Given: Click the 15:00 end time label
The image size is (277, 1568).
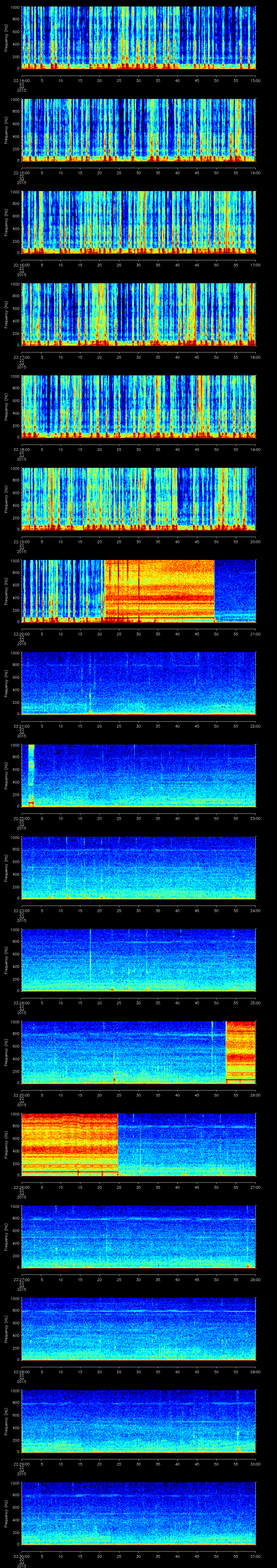Looking at the screenshot, I should point(255,80).
